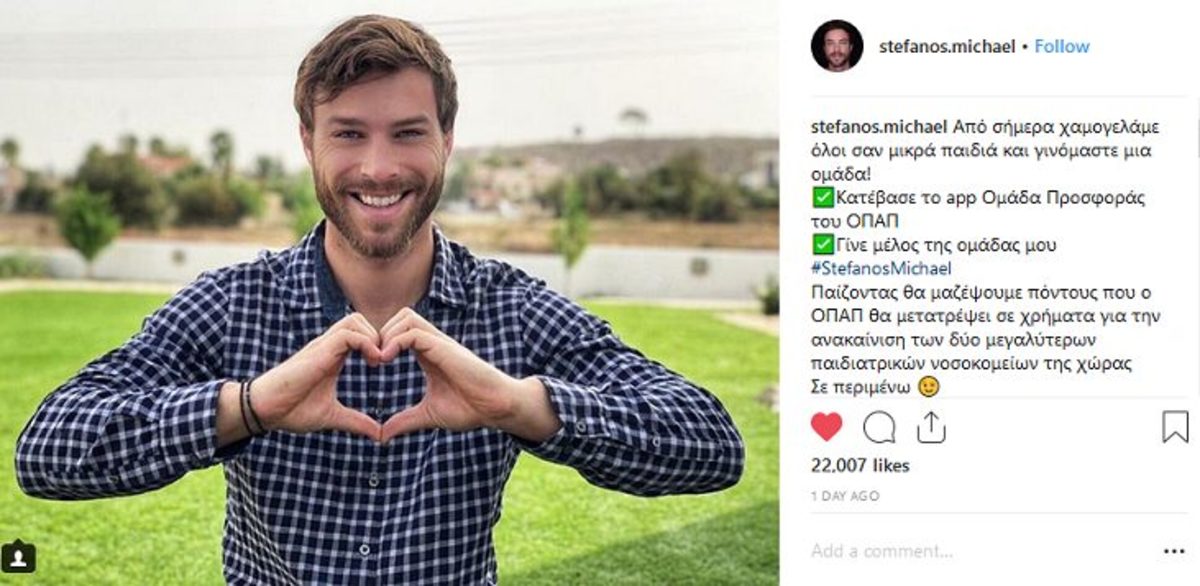This screenshot has height=586, width=1200.
Task: Open comments with the speech bubble icon
Action: click(879, 427)
